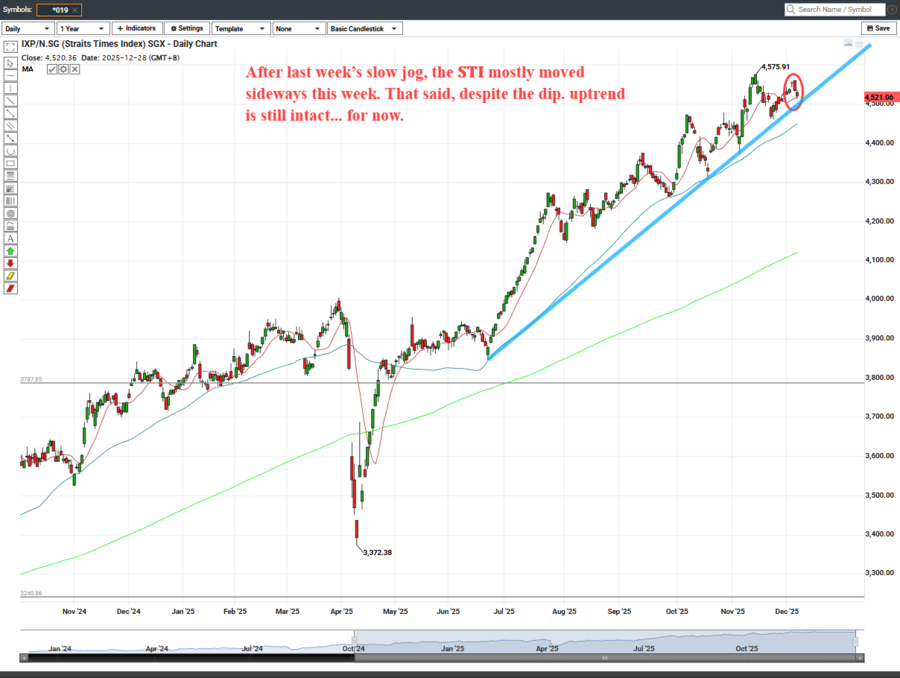Choose the green up arrow marker tool
900x678 pixels.
(10, 251)
